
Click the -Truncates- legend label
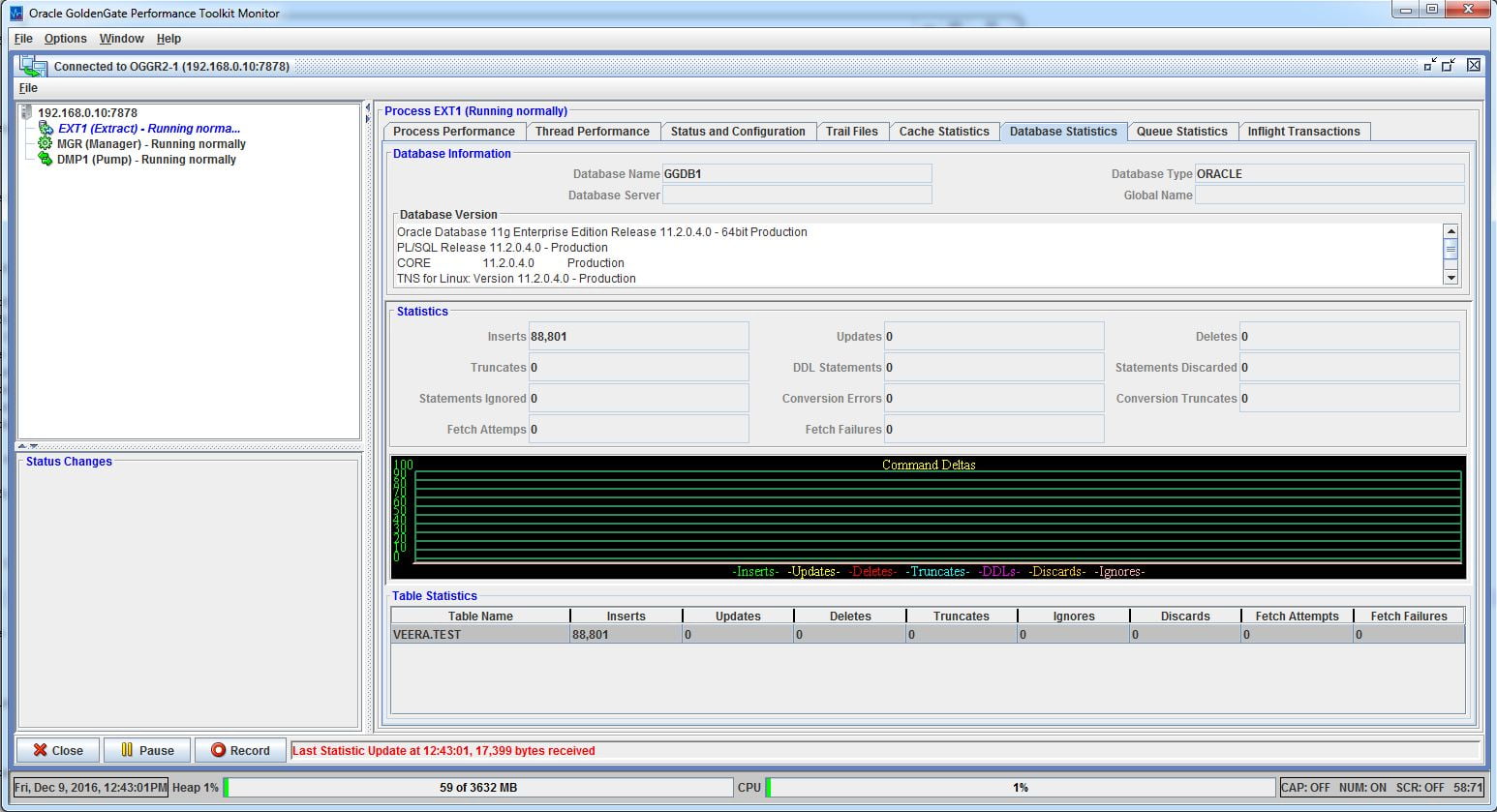tap(936, 572)
